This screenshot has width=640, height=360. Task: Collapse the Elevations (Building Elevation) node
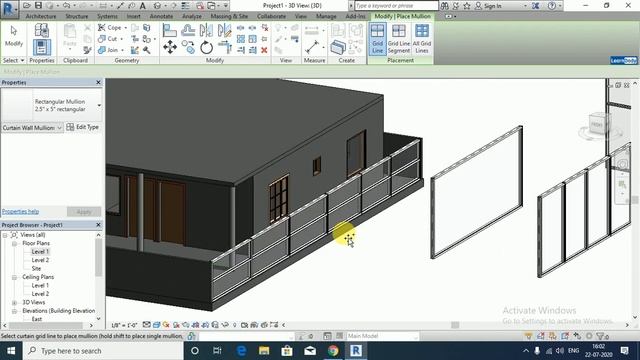pos(14,311)
